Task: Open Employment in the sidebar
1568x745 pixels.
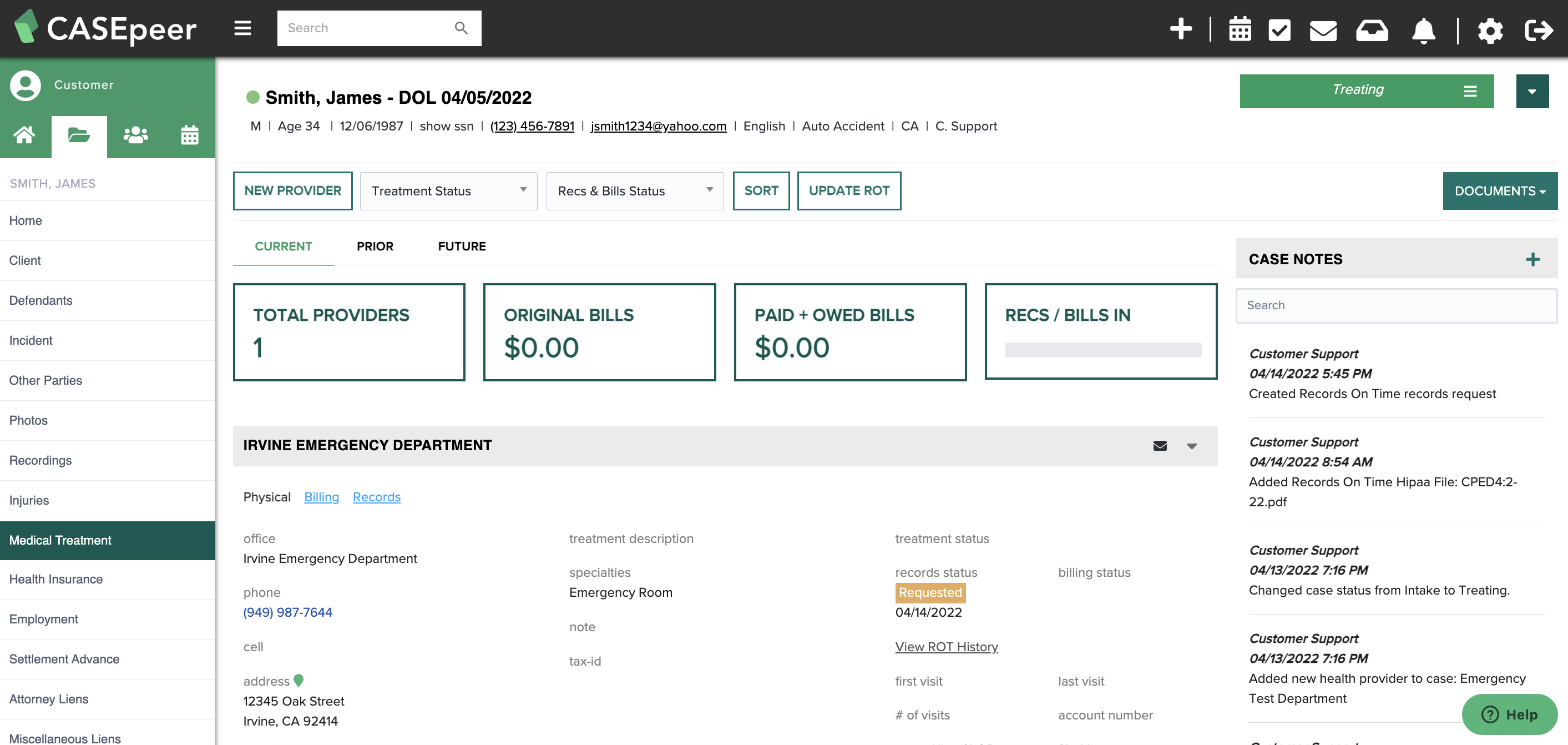Action: [x=108, y=620]
